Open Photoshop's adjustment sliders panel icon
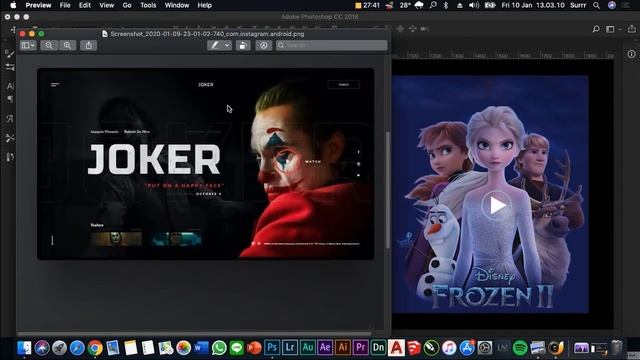 click(x=10, y=67)
